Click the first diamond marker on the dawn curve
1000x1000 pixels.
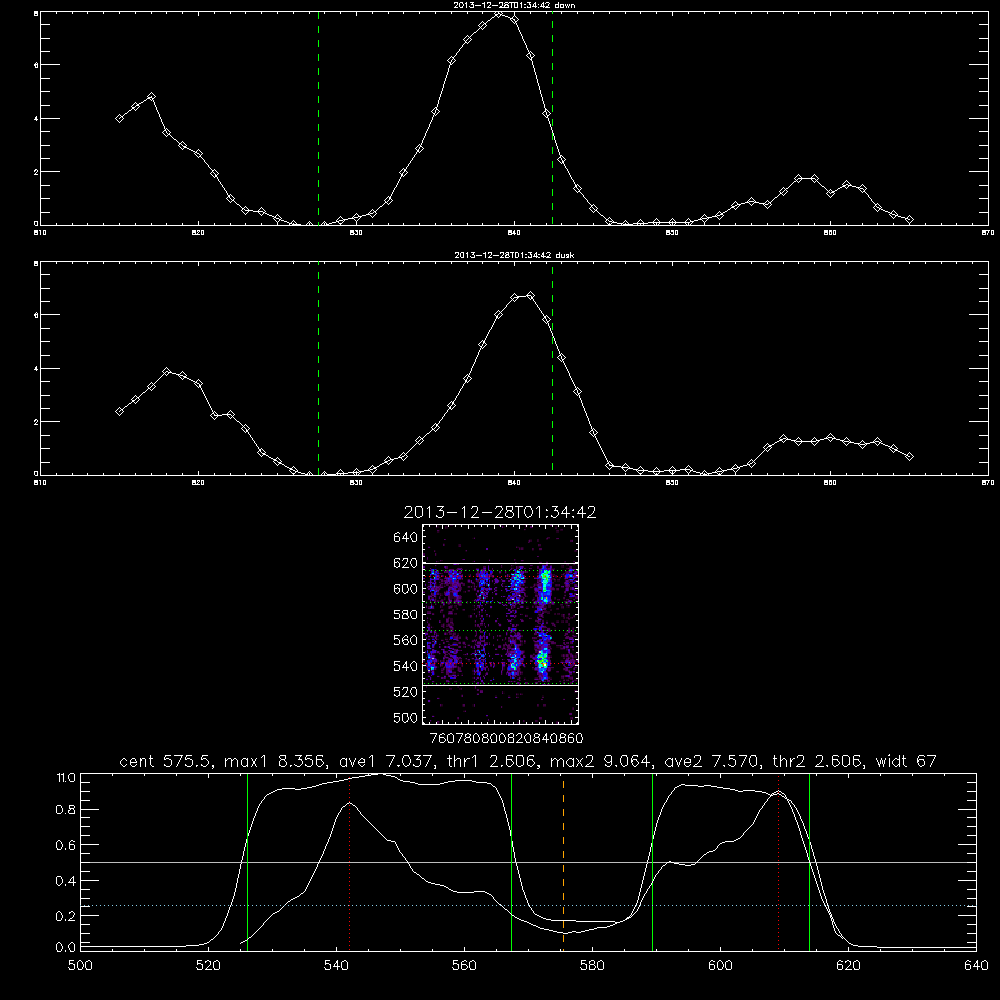pos(119,118)
